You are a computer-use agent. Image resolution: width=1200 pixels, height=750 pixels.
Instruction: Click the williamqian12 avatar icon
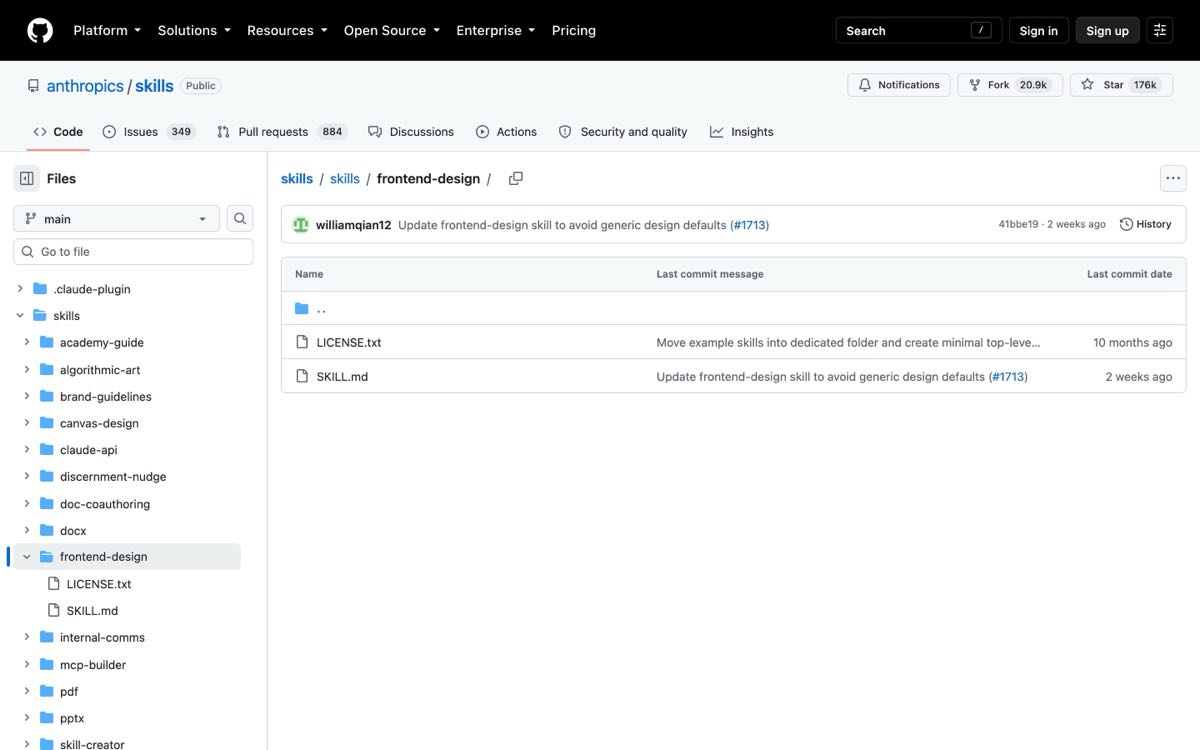coord(301,225)
